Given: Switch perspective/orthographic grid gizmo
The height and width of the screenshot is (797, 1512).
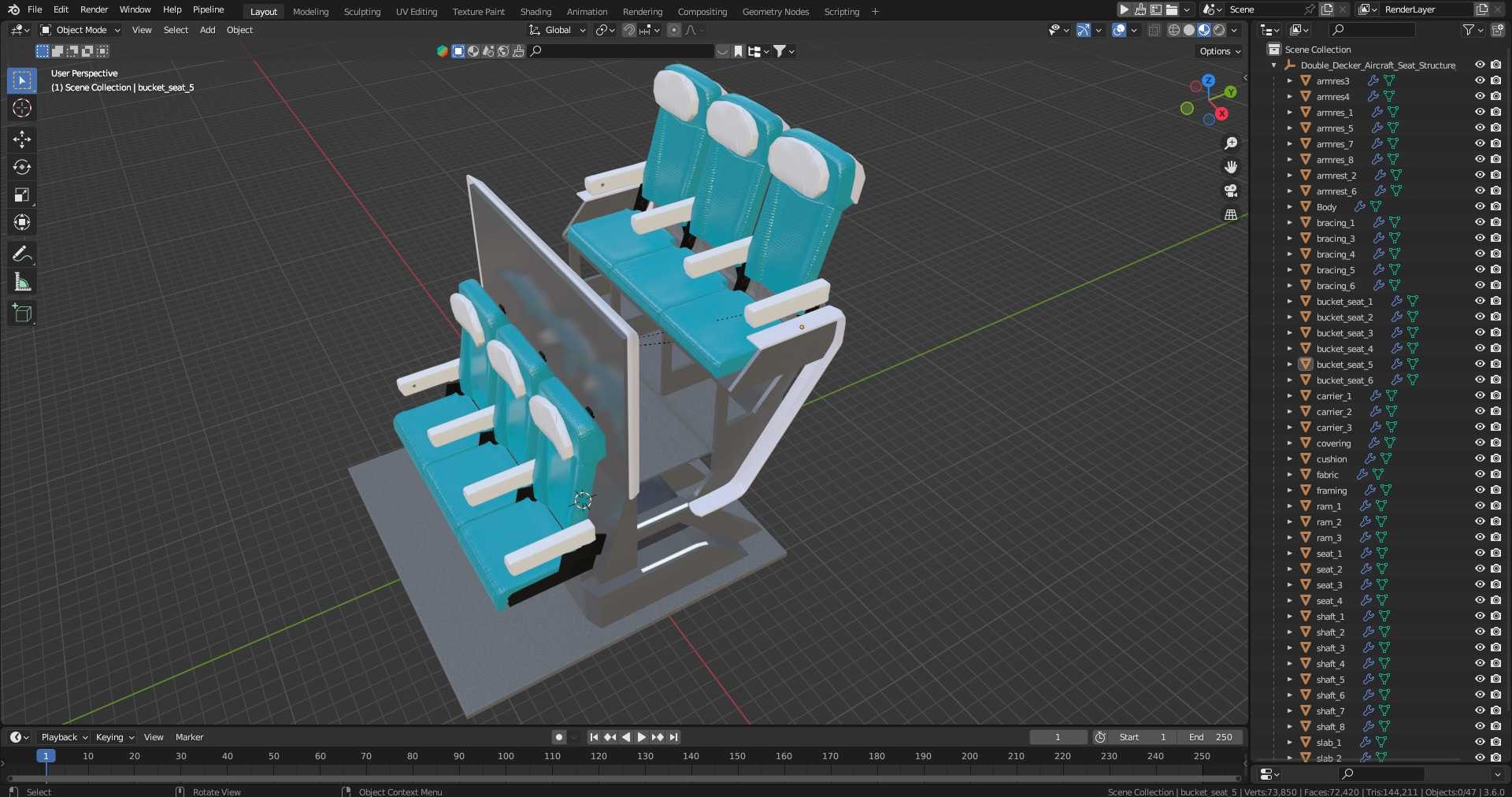Looking at the screenshot, I should click(x=1231, y=214).
